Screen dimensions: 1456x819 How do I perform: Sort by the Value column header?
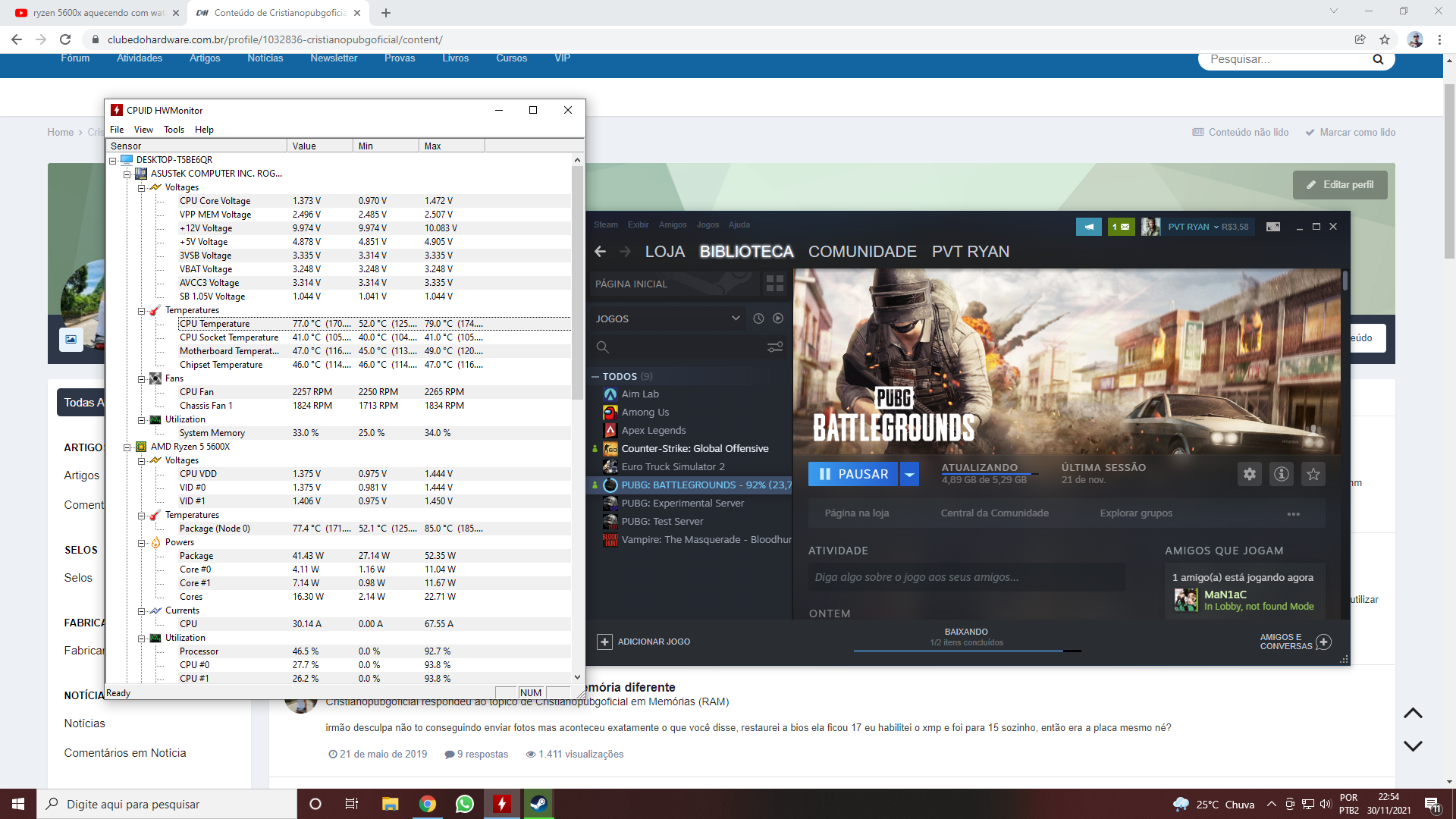point(320,146)
